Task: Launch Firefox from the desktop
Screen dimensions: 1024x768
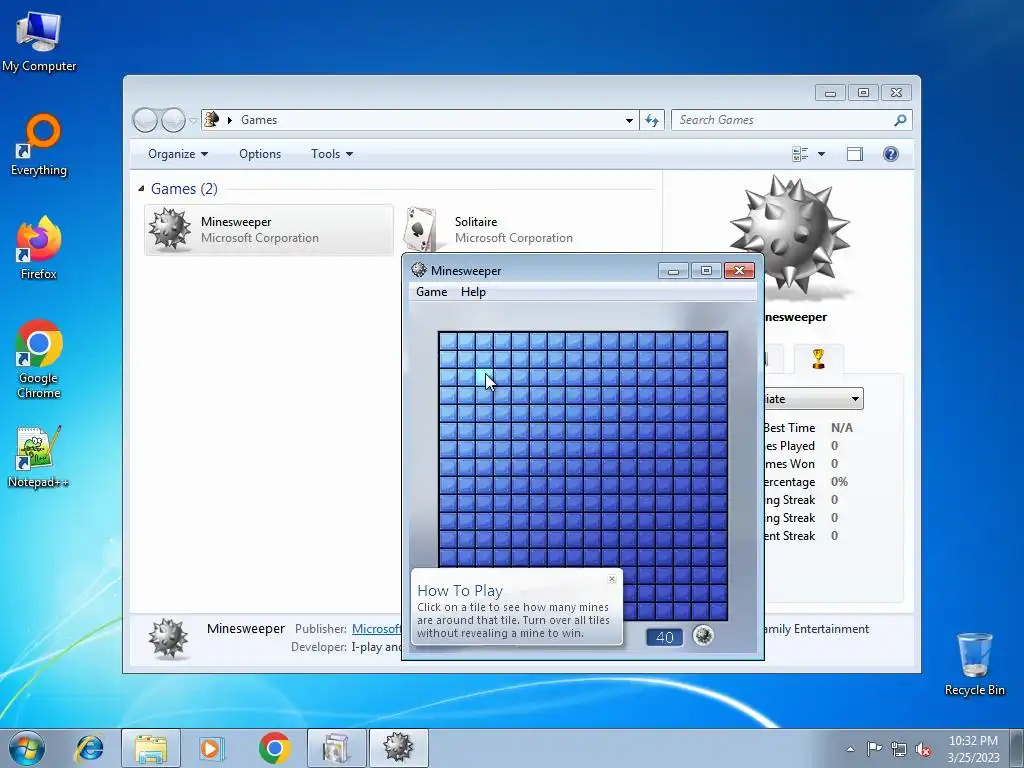Action: tap(39, 248)
